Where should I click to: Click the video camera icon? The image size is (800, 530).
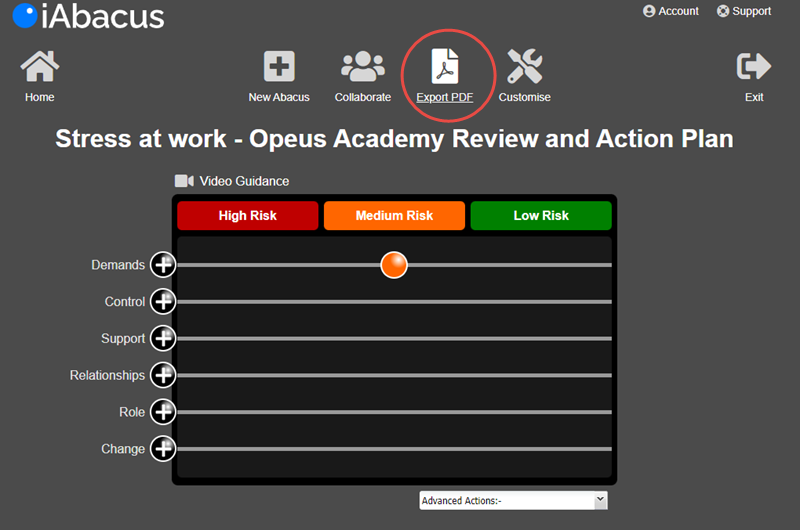tap(184, 181)
